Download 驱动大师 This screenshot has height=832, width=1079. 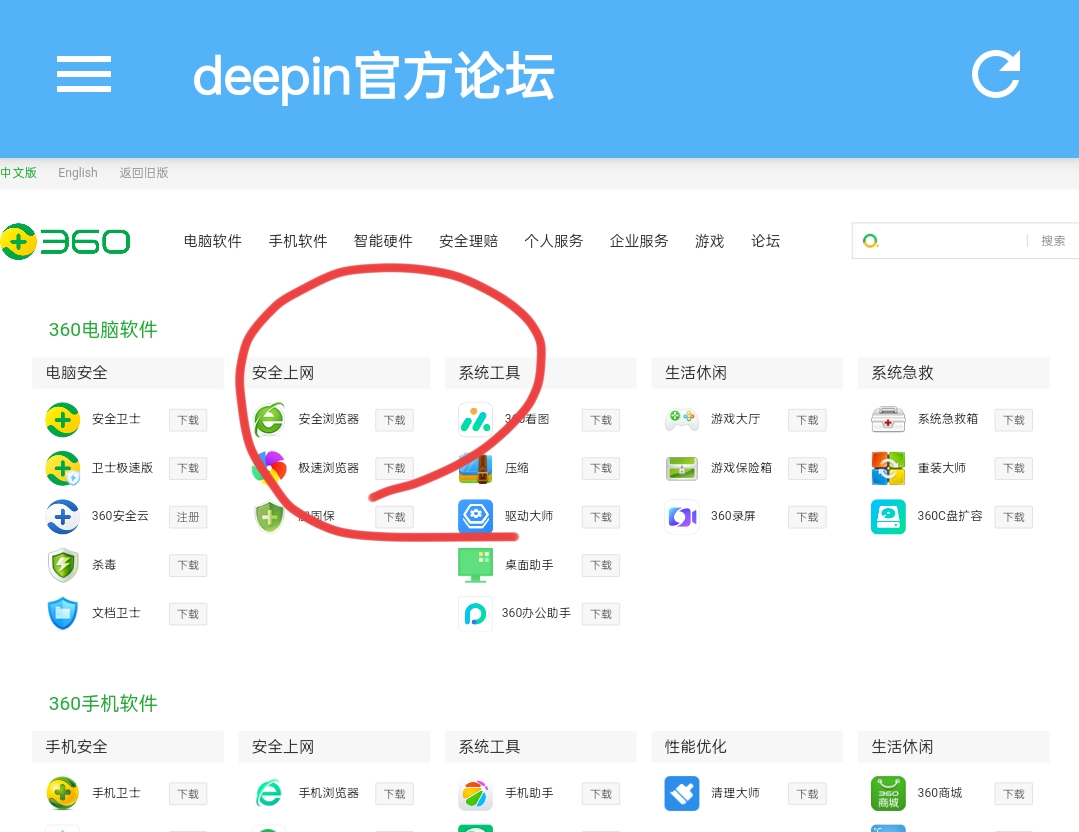click(x=601, y=517)
